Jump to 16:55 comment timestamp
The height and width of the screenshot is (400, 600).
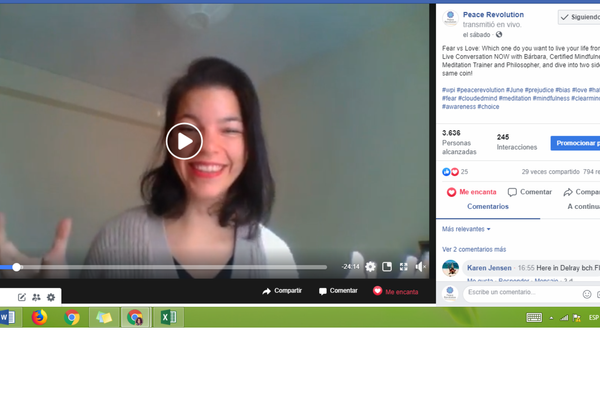pos(526,268)
